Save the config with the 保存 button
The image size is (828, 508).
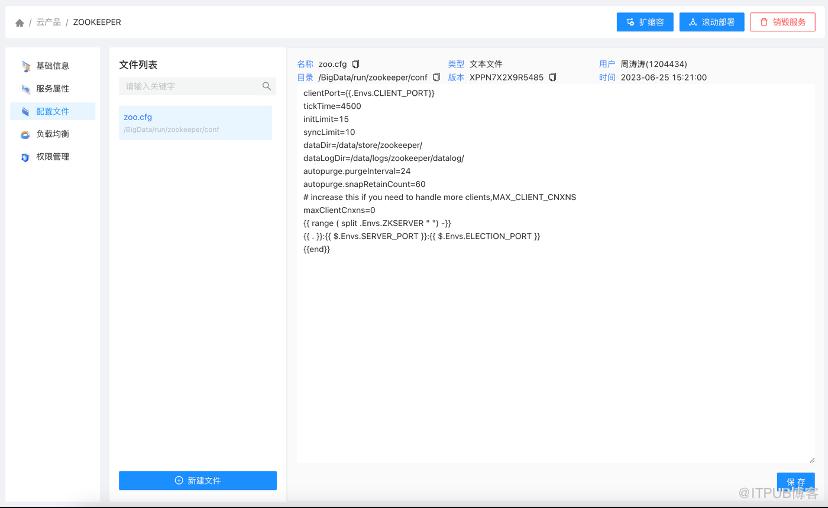point(795,481)
